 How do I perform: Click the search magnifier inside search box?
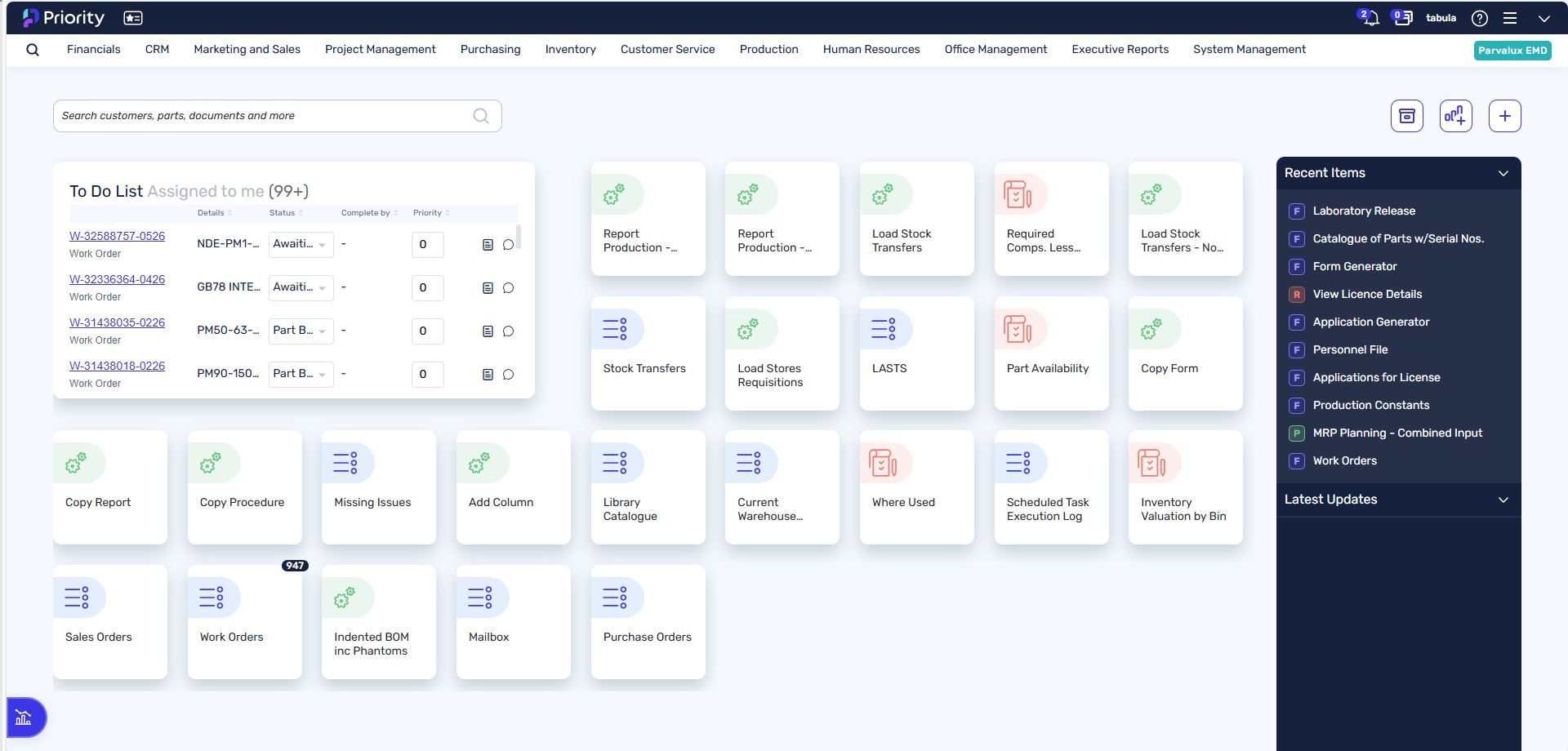pyautogui.click(x=481, y=116)
